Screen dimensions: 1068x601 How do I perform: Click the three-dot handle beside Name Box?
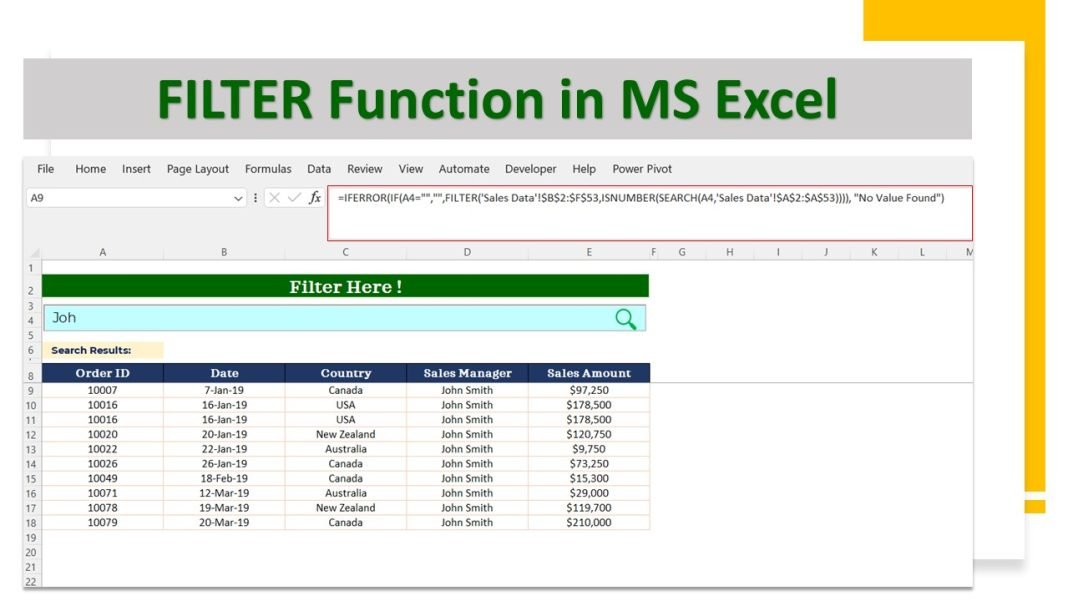click(255, 198)
